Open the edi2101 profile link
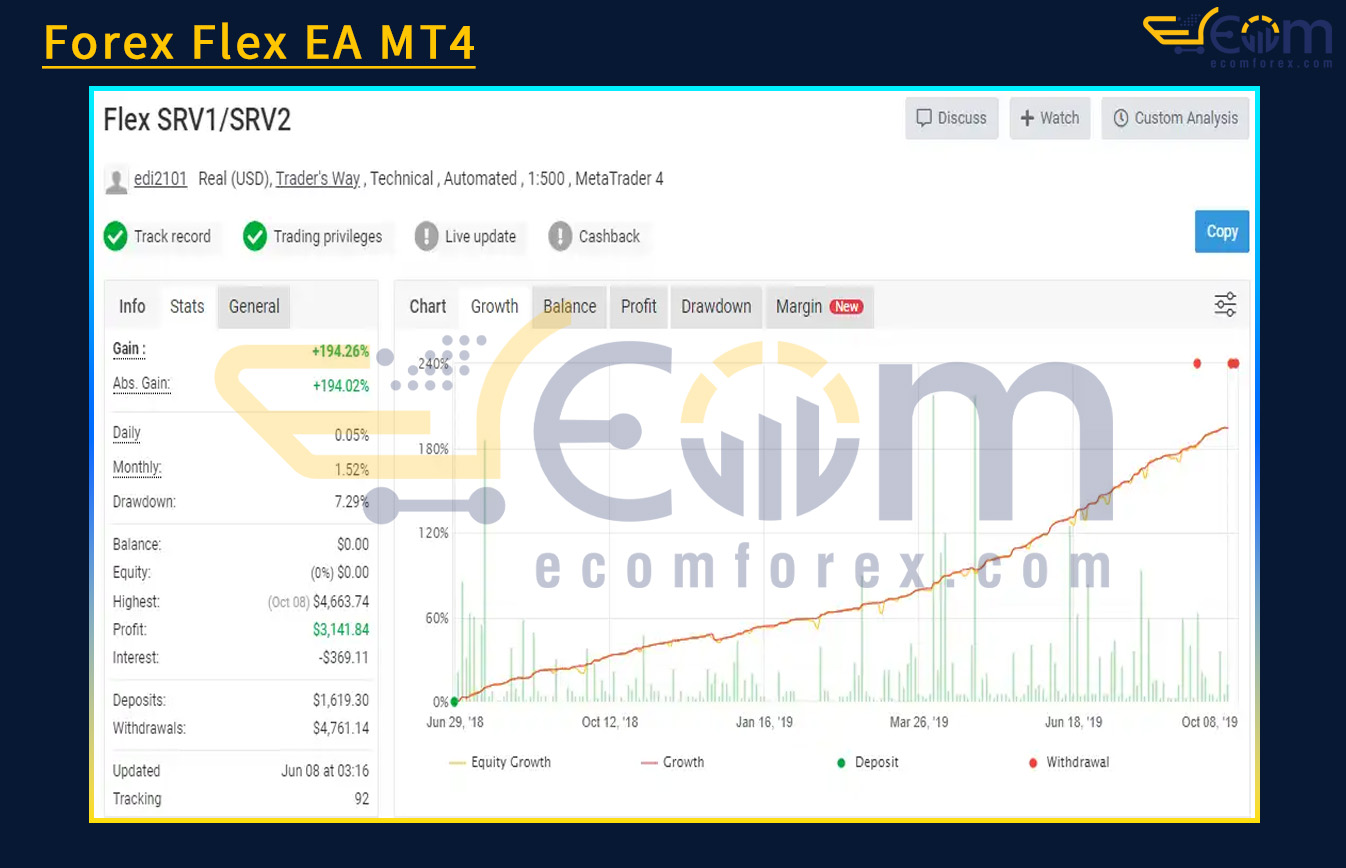1346x868 pixels. click(x=161, y=179)
